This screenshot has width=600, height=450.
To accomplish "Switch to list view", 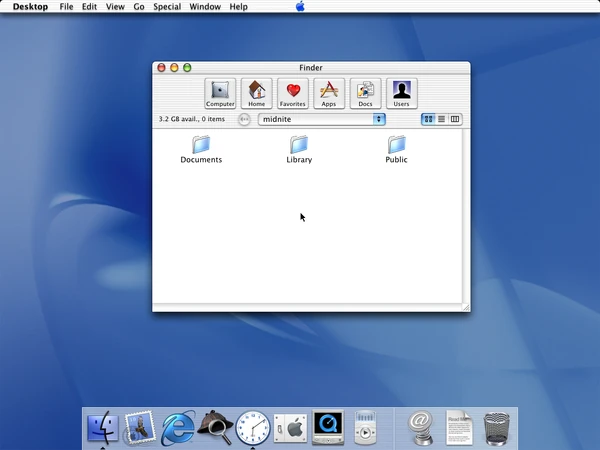I will [x=441, y=119].
